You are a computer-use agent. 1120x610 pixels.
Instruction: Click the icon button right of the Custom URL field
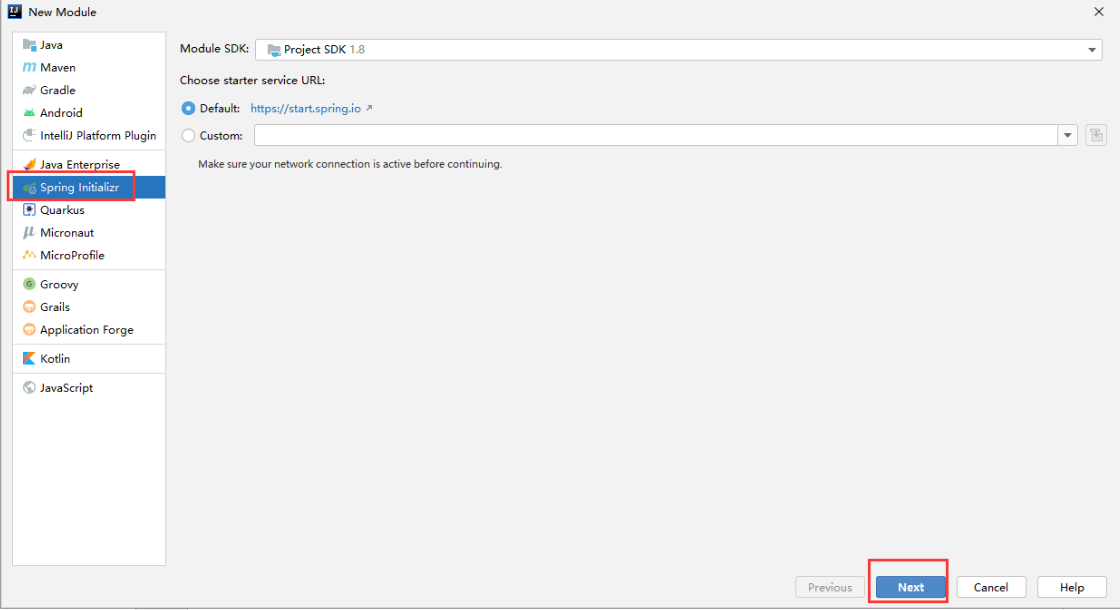pyautogui.click(x=1096, y=135)
